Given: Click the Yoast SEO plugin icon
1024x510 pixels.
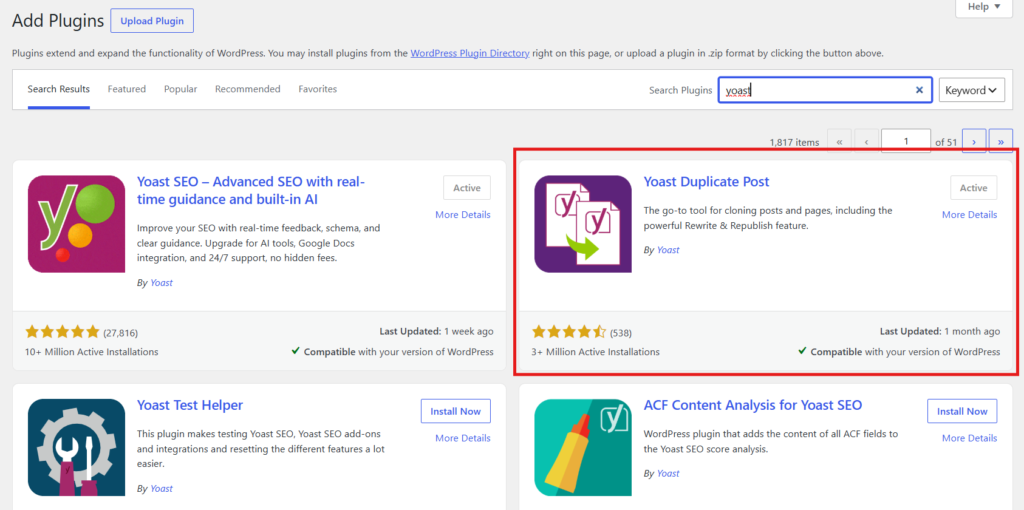Looking at the screenshot, I should (x=76, y=224).
